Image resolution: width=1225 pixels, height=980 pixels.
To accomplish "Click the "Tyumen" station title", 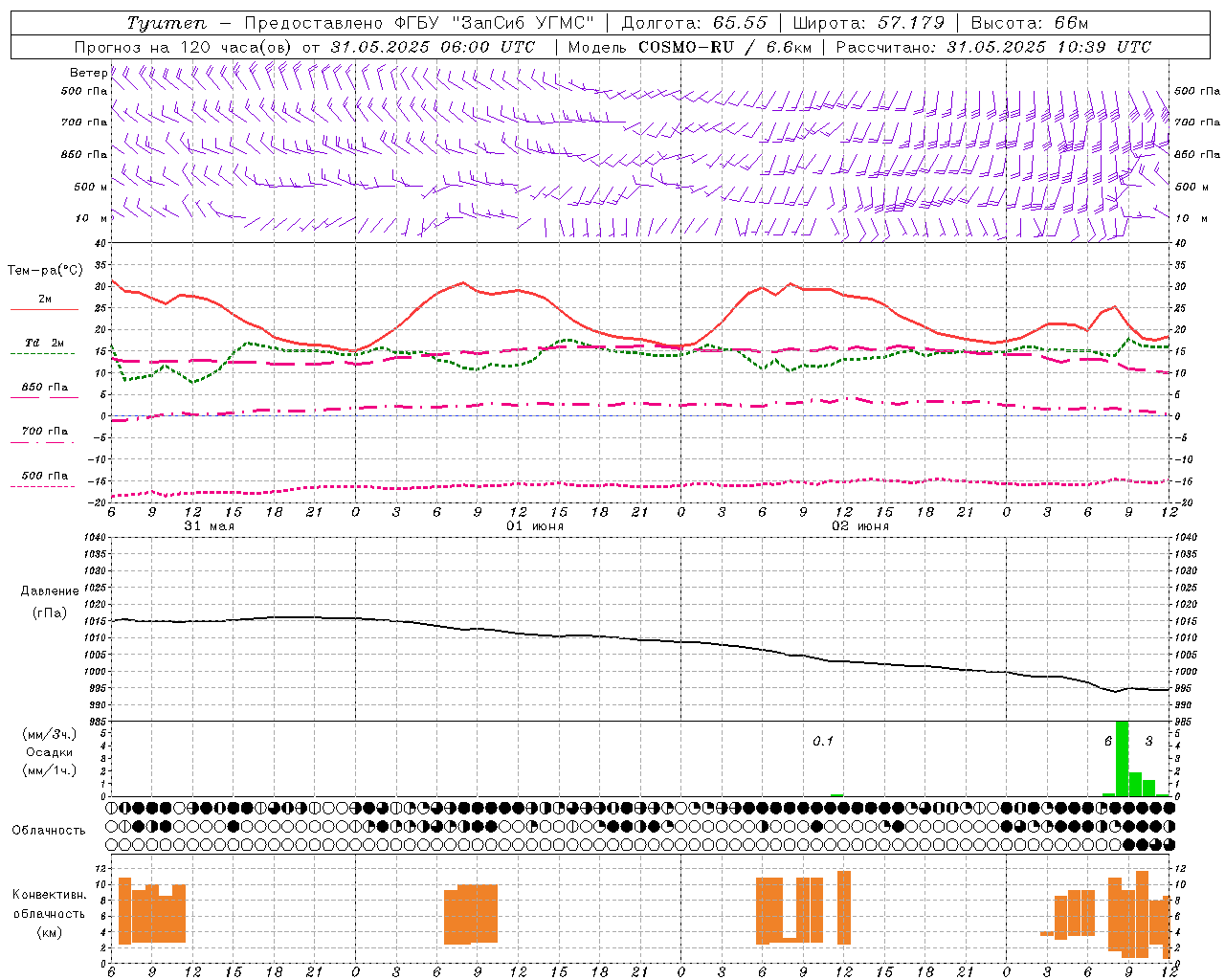I will coord(167,23).
